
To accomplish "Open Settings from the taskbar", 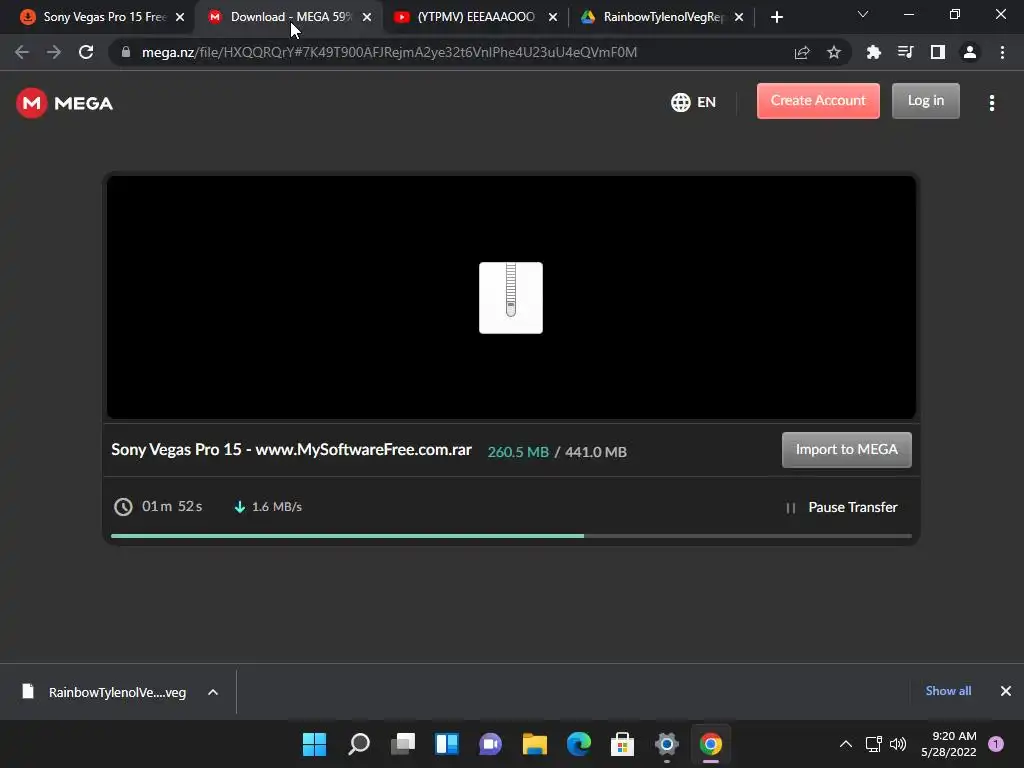I will pos(666,744).
